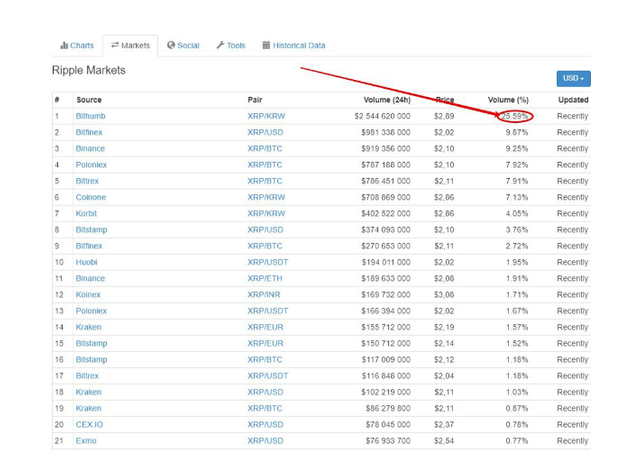
Task: Go to the Historical Data tab
Action: tap(294, 45)
